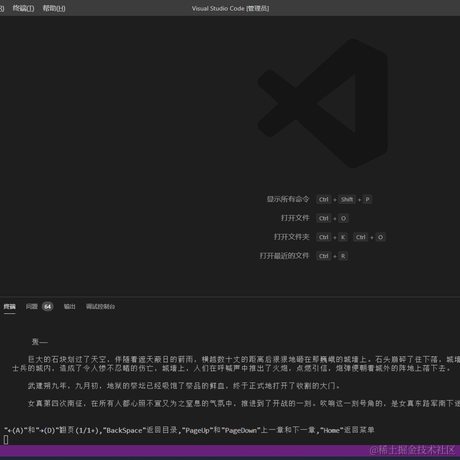The width and height of the screenshot is (460, 460).
Task: Click the K key badge
Action: pyautogui.click(x=343, y=237)
